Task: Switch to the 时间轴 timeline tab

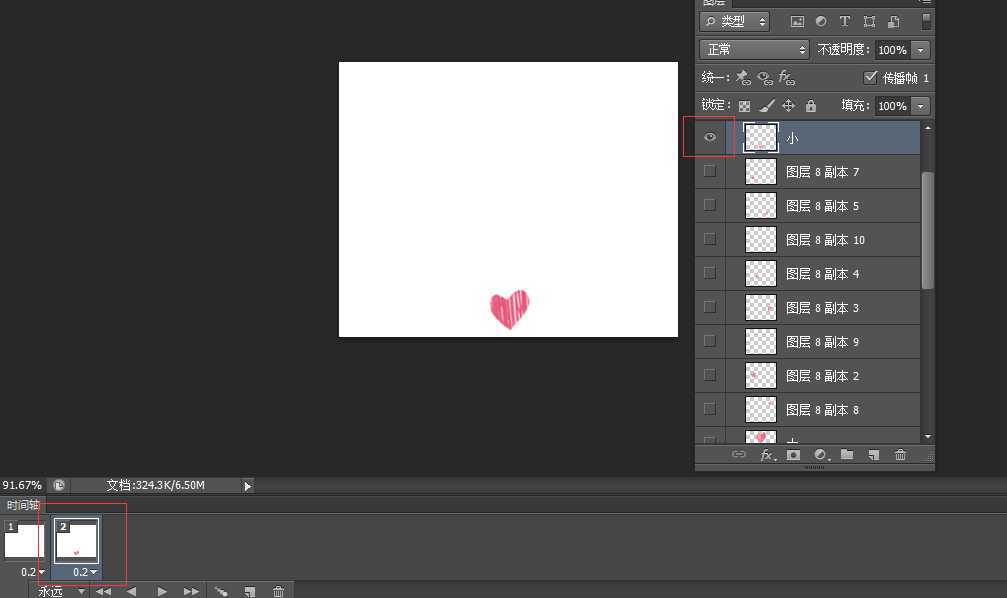Action: (21, 505)
